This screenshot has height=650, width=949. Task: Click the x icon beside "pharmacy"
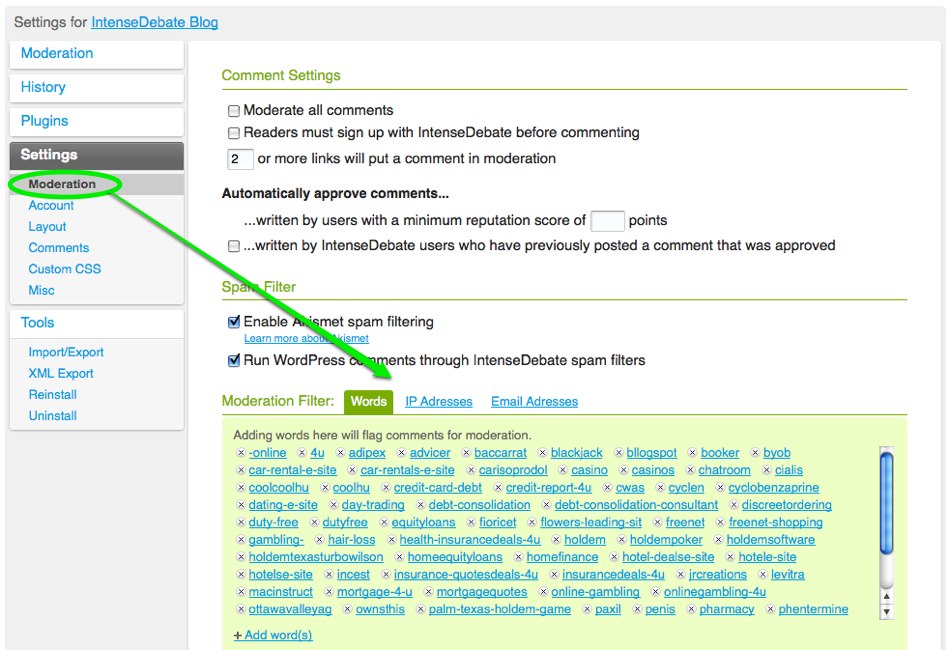tap(692, 610)
